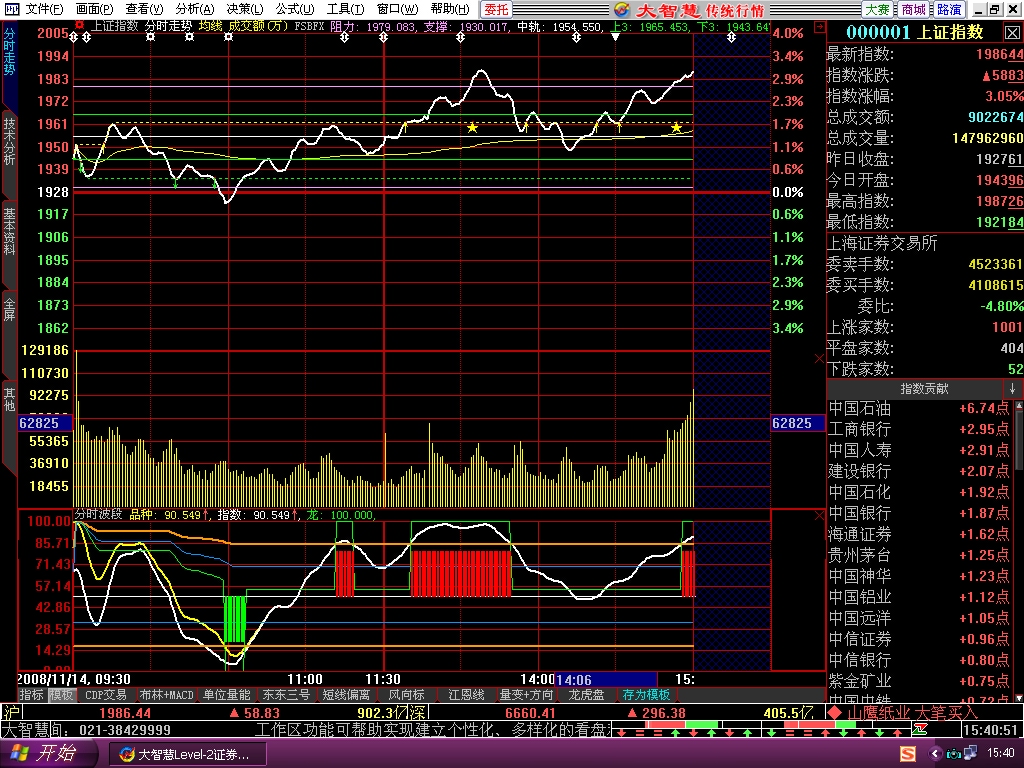Click the 存为模板 save template link
The image size is (1024, 768).
[647, 695]
